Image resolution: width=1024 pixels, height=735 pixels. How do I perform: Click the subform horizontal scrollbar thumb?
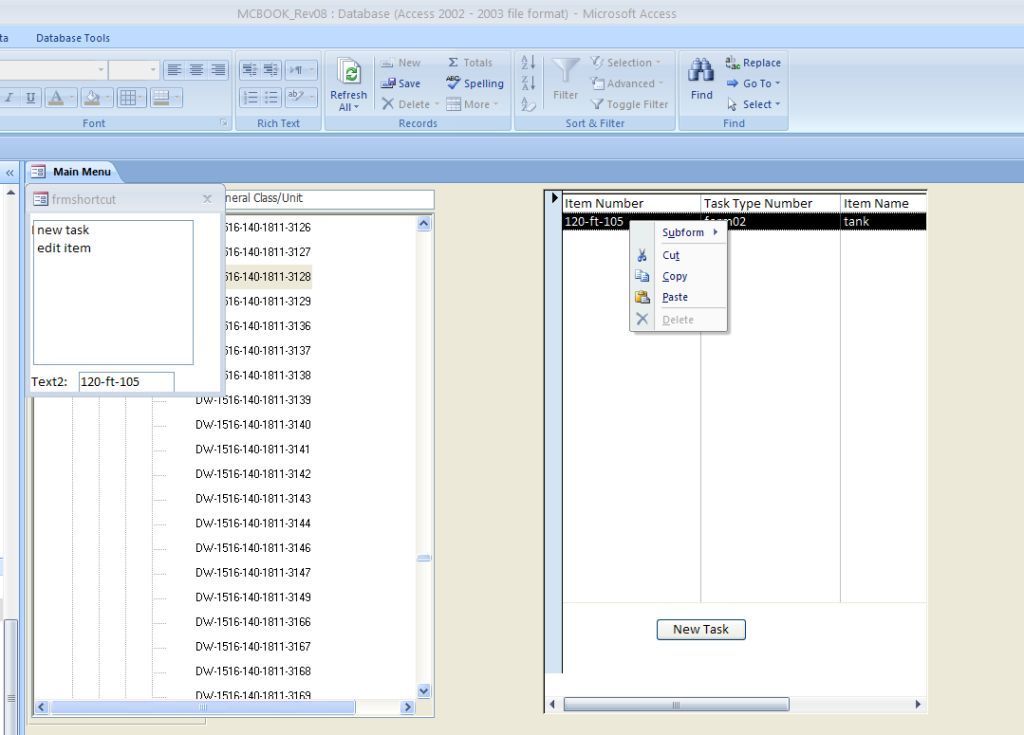click(676, 704)
